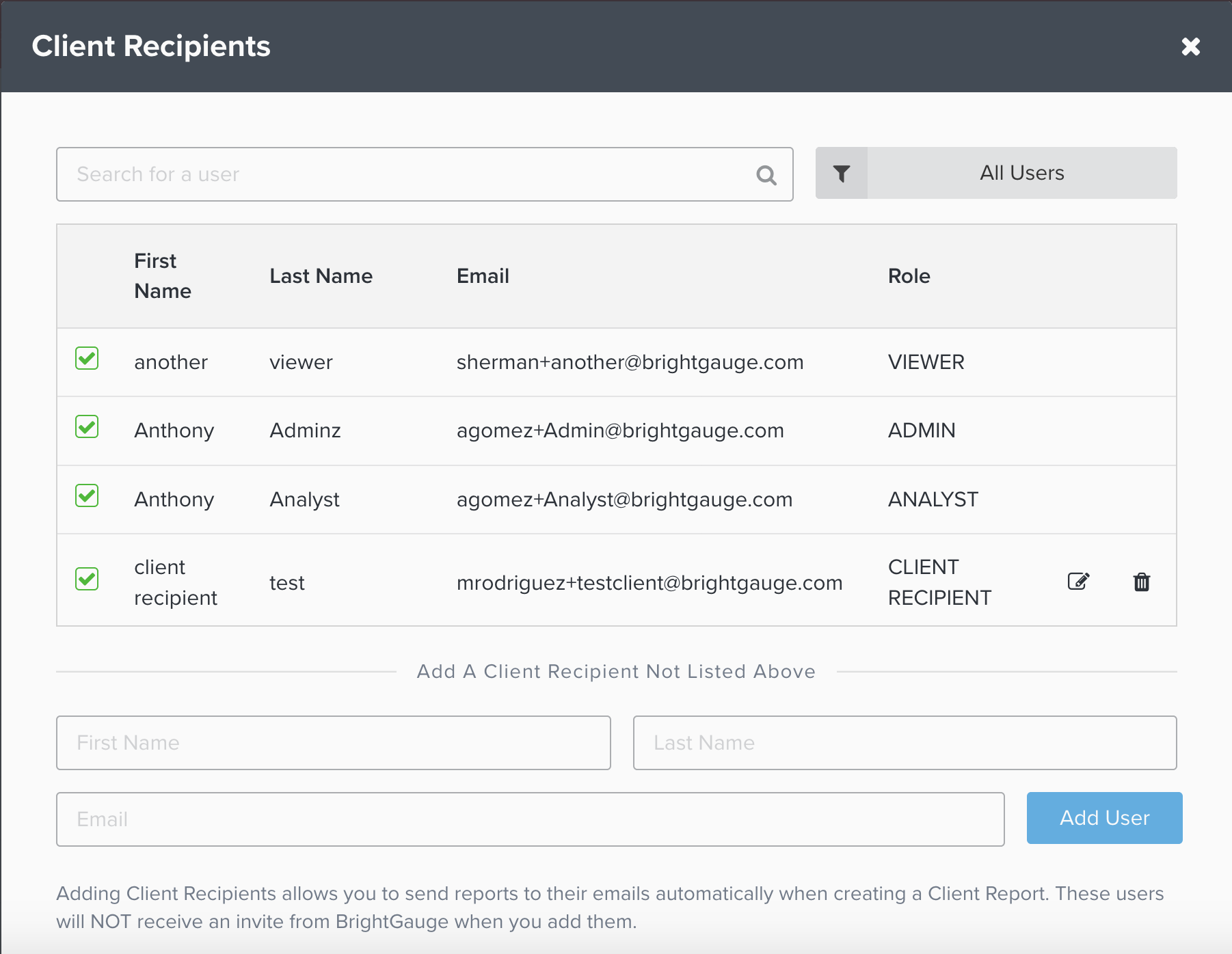Uncheck the Anthony Analyst user

coord(87,495)
